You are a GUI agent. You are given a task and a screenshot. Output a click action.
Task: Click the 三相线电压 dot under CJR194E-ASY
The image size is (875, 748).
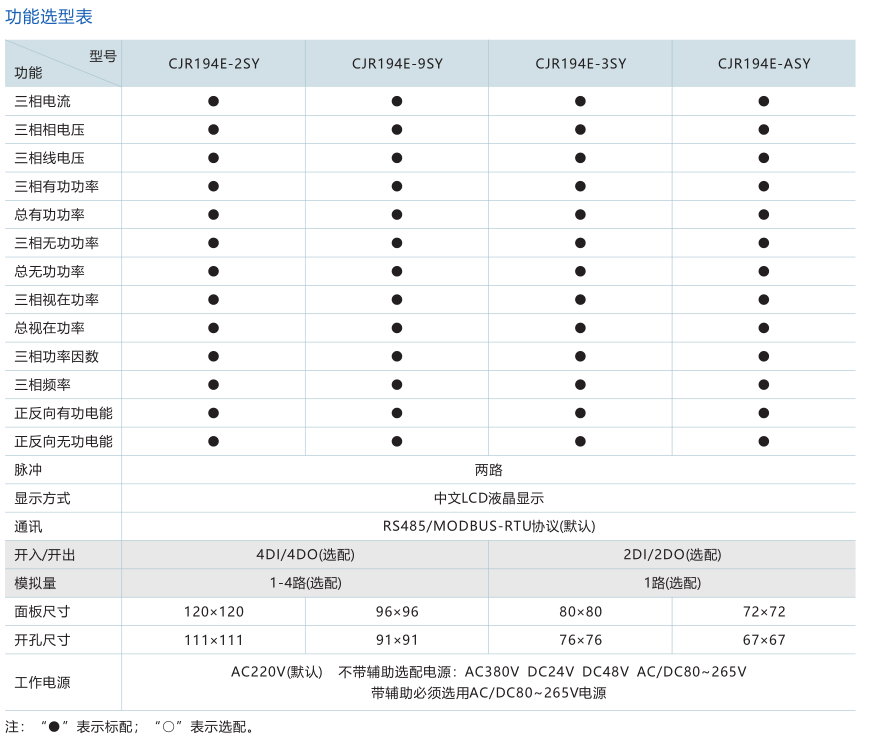(764, 158)
